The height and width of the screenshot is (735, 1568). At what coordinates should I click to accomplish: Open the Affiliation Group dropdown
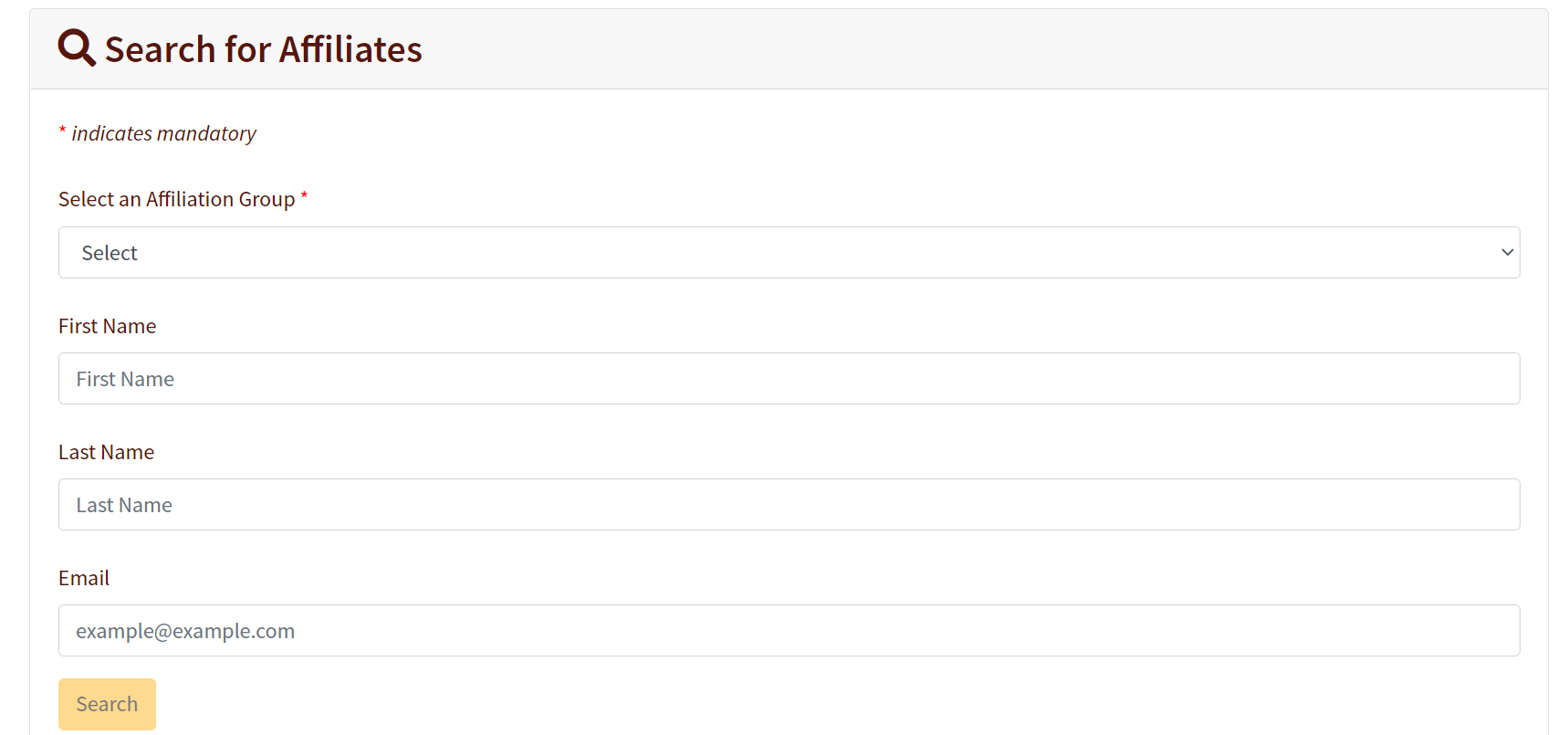(x=789, y=253)
